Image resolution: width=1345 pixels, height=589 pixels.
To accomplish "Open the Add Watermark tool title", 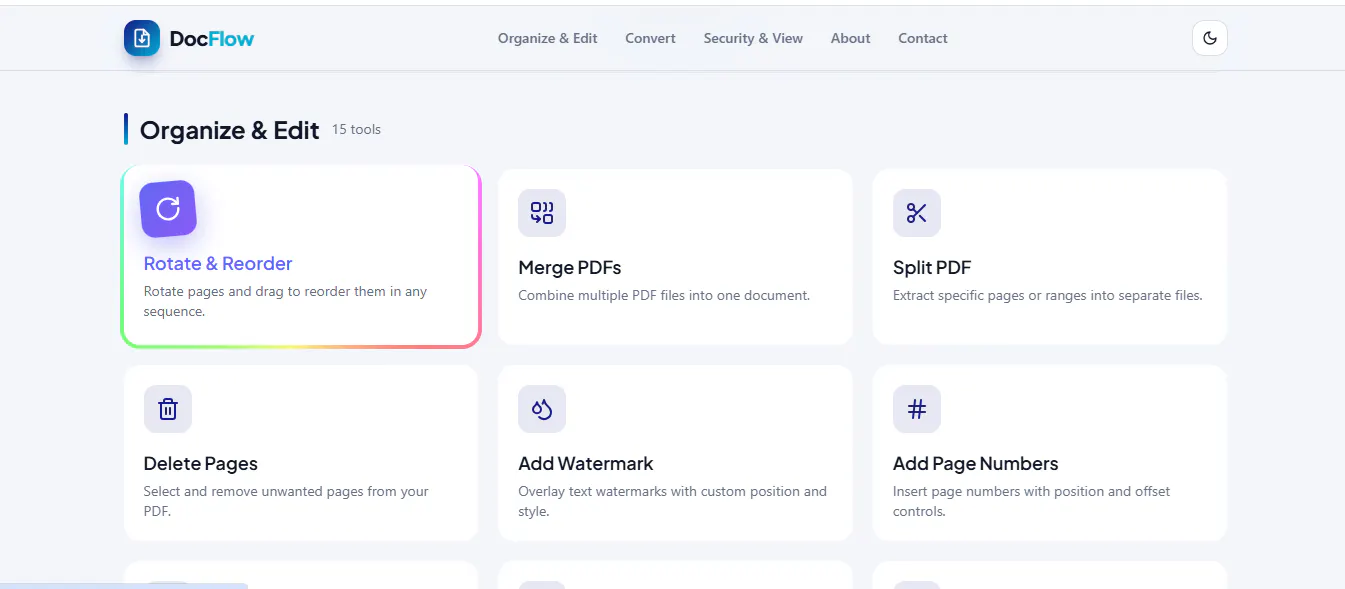I will pyautogui.click(x=586, y=464).
